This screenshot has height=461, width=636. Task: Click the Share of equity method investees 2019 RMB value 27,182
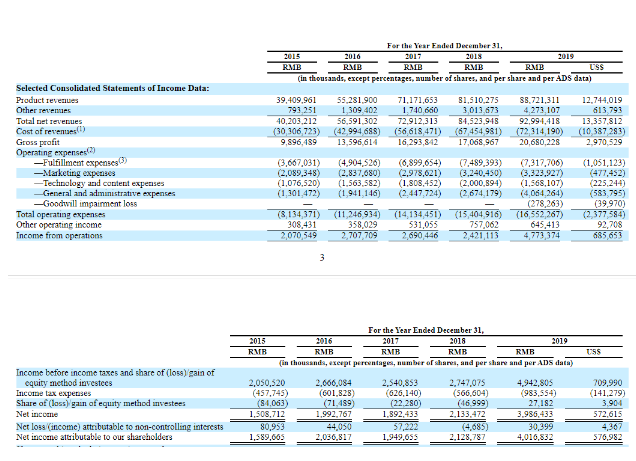click(x=540, y=403)
